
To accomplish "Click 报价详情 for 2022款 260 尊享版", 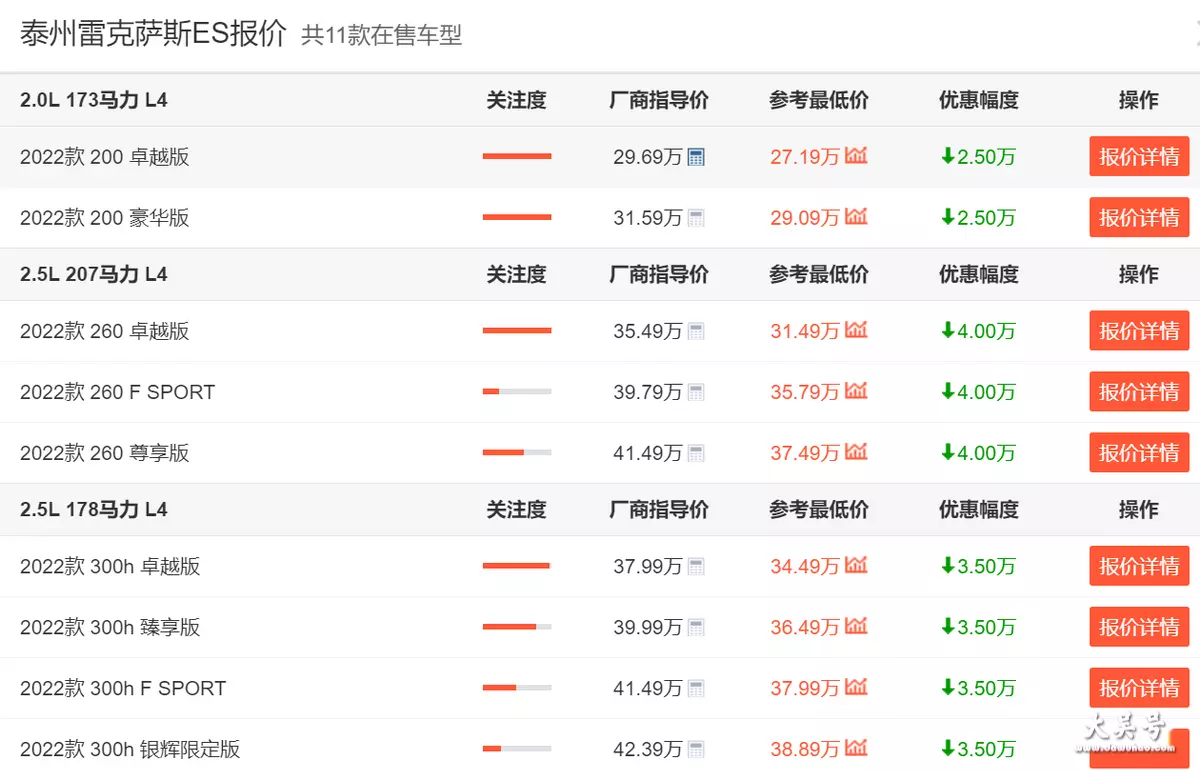I will point(1139,453).
